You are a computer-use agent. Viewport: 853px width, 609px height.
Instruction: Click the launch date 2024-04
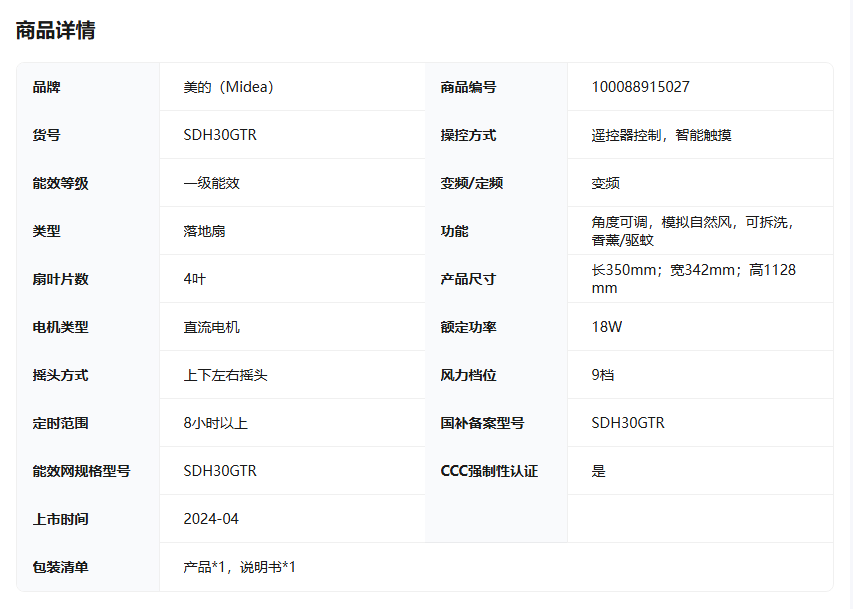[211, 519]
